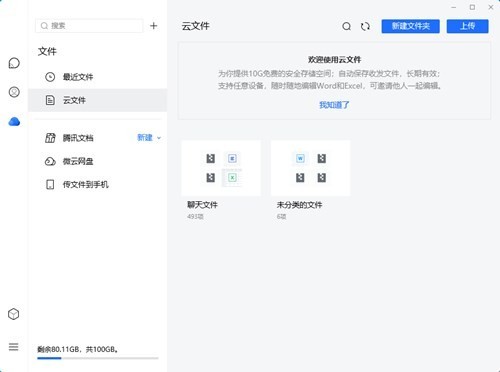Select the blue cloud files icon
Viewport: 500px width, 372px height.
[14, 122]
